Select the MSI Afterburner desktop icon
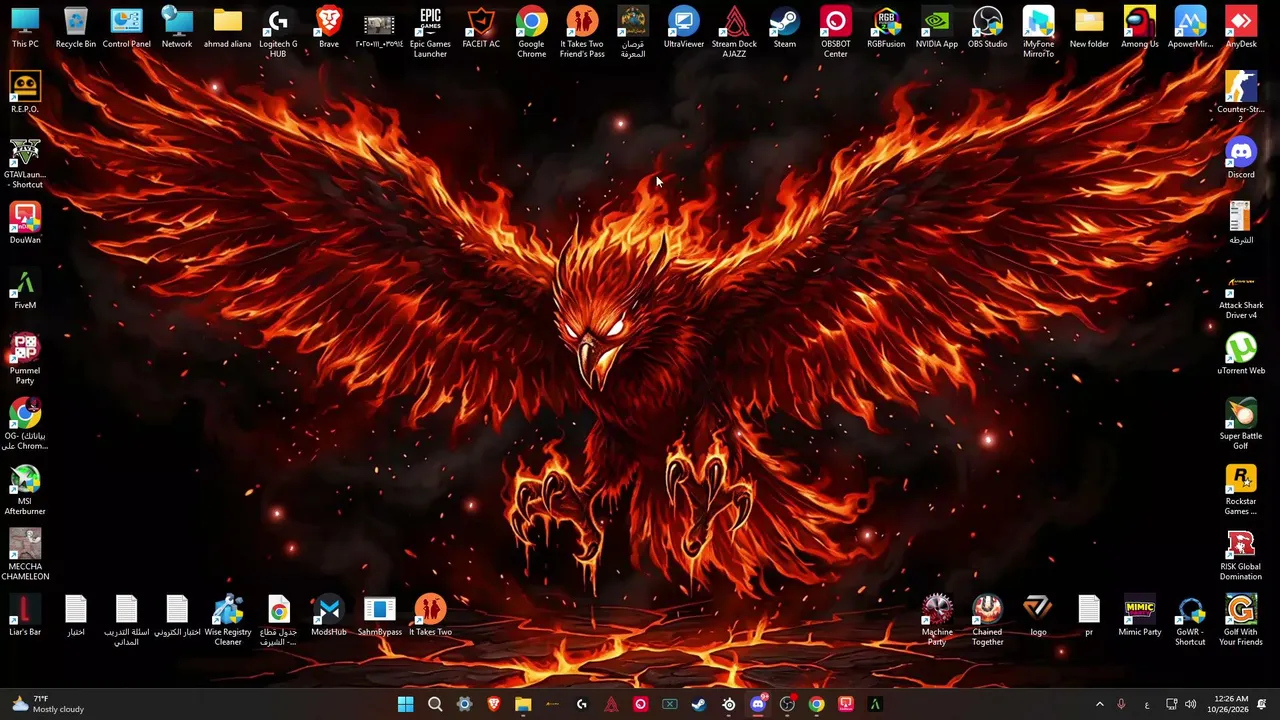The height and width of the screenshot is (720, 1280). (25, 490)
